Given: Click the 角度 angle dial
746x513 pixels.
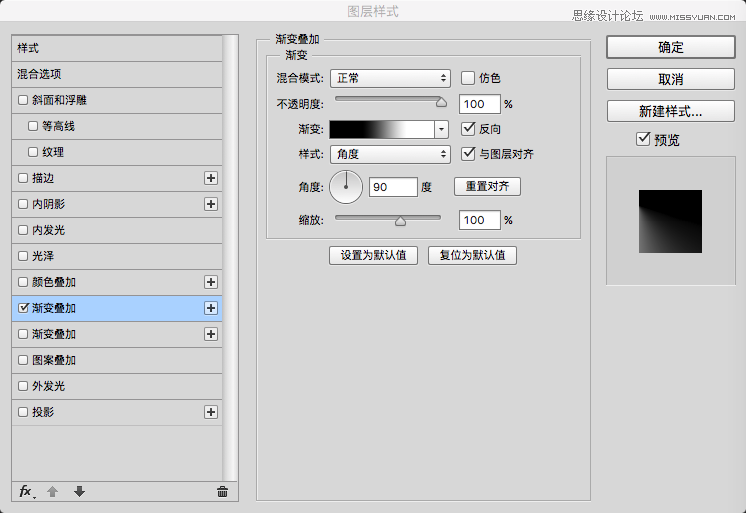Looking at the screenshot, I should pyautogui.click(x=346, y=187).
